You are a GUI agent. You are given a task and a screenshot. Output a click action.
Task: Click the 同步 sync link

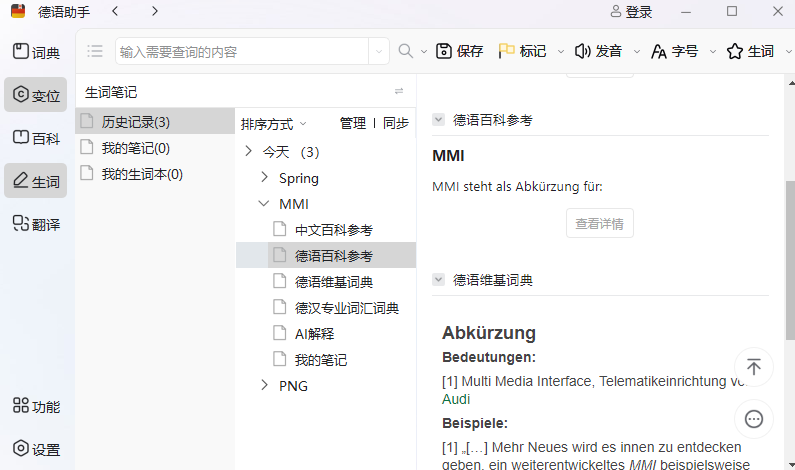click(x=396, y=124)
